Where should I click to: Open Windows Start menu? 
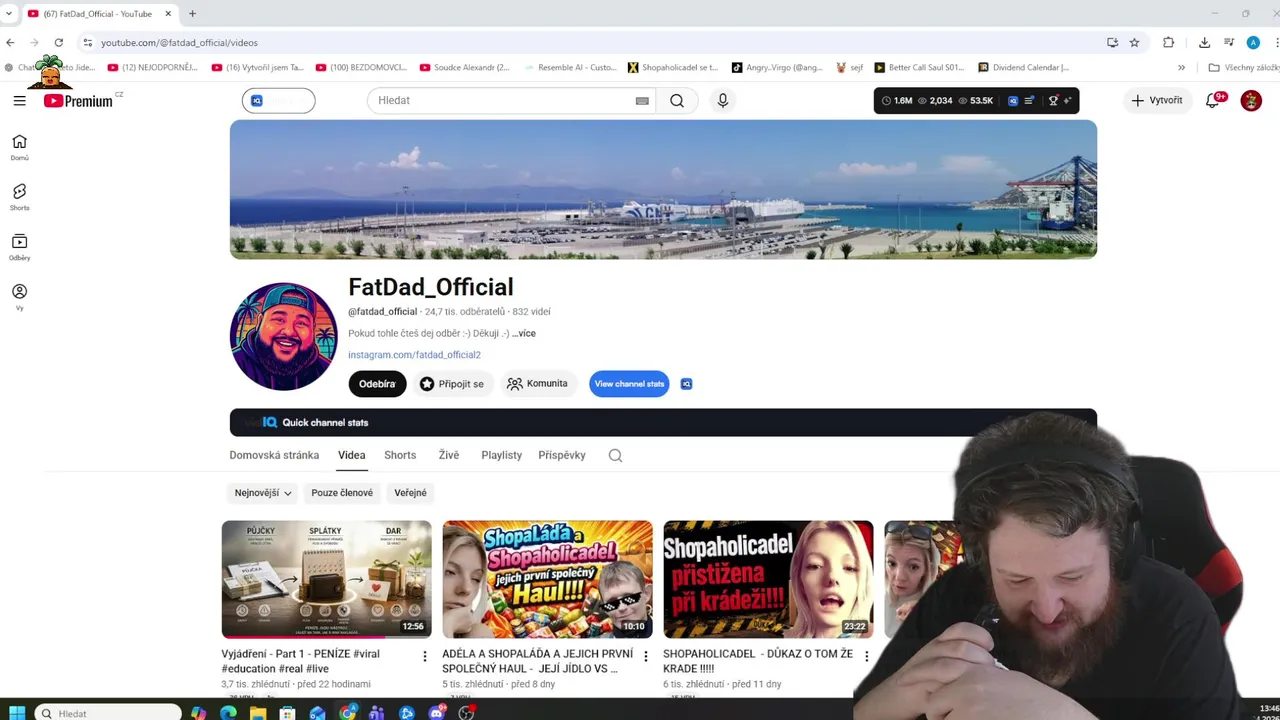point(17,713)
